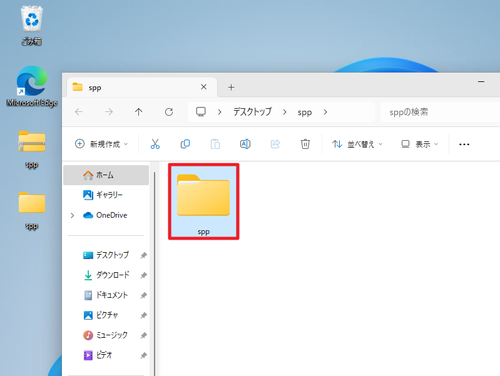
Task: Go back in File Explorer
Action: [x=79, y=112]
